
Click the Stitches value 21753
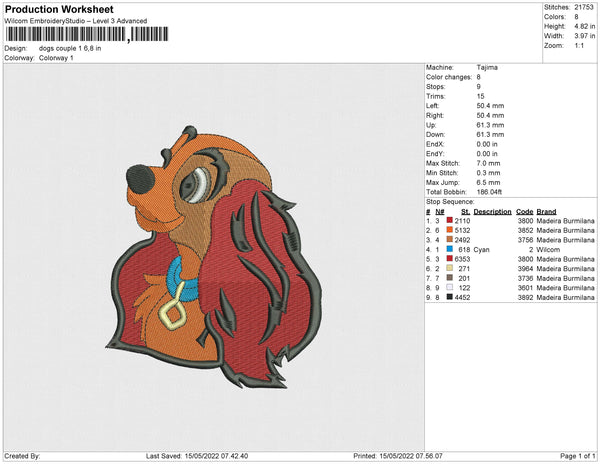pyautogui.click(x=584, y=7)
